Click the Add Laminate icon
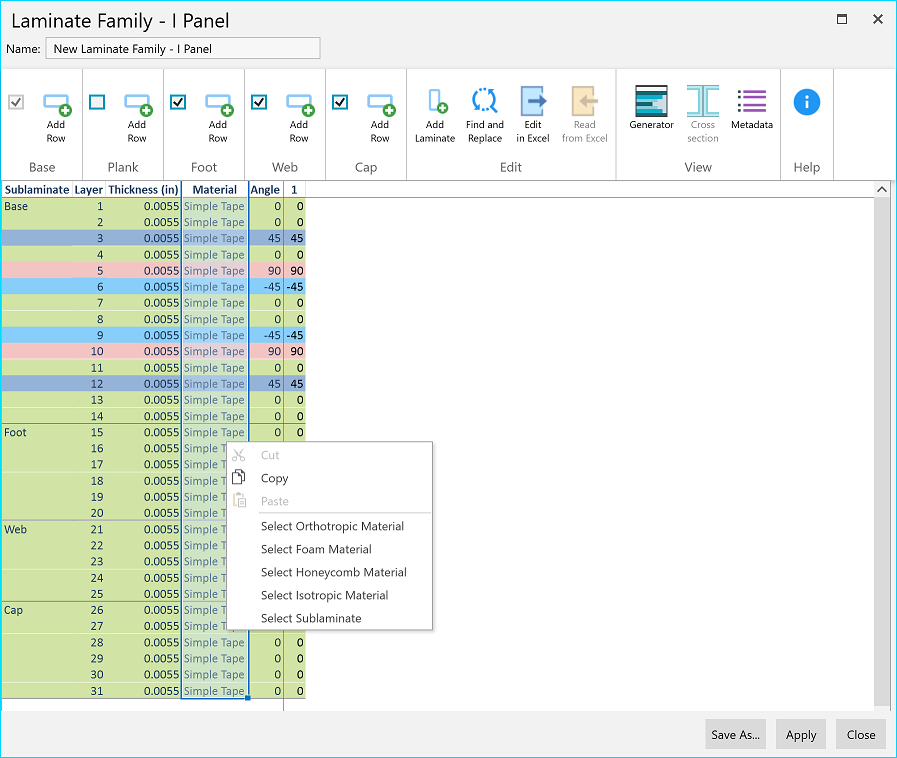 (x=437, y=101)
